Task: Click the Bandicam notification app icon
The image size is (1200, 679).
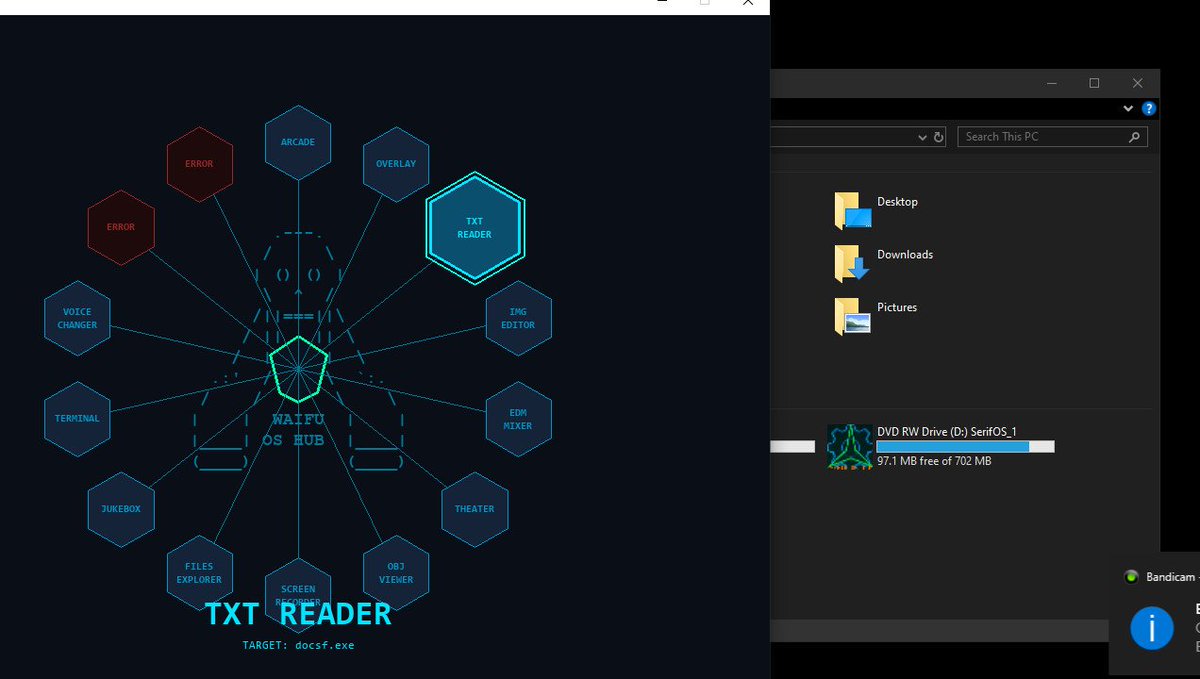Action: coord(1131,577)
